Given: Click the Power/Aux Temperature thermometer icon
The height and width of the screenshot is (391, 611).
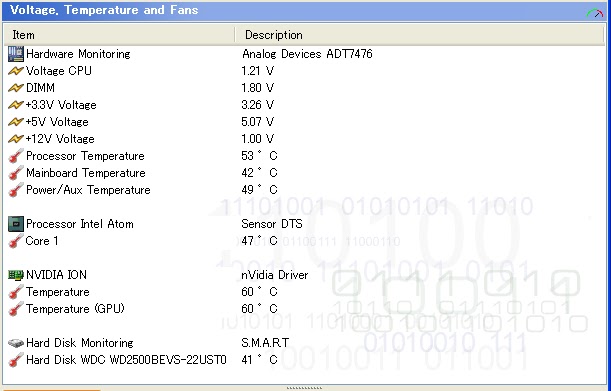Looking at the screenshot, I should tap(16, 190).
